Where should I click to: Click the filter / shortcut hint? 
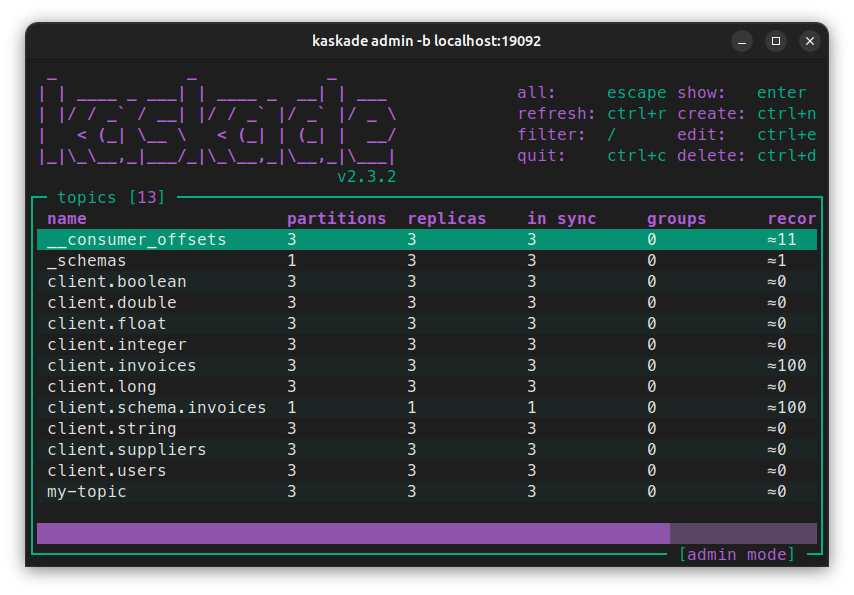(566, 135)
